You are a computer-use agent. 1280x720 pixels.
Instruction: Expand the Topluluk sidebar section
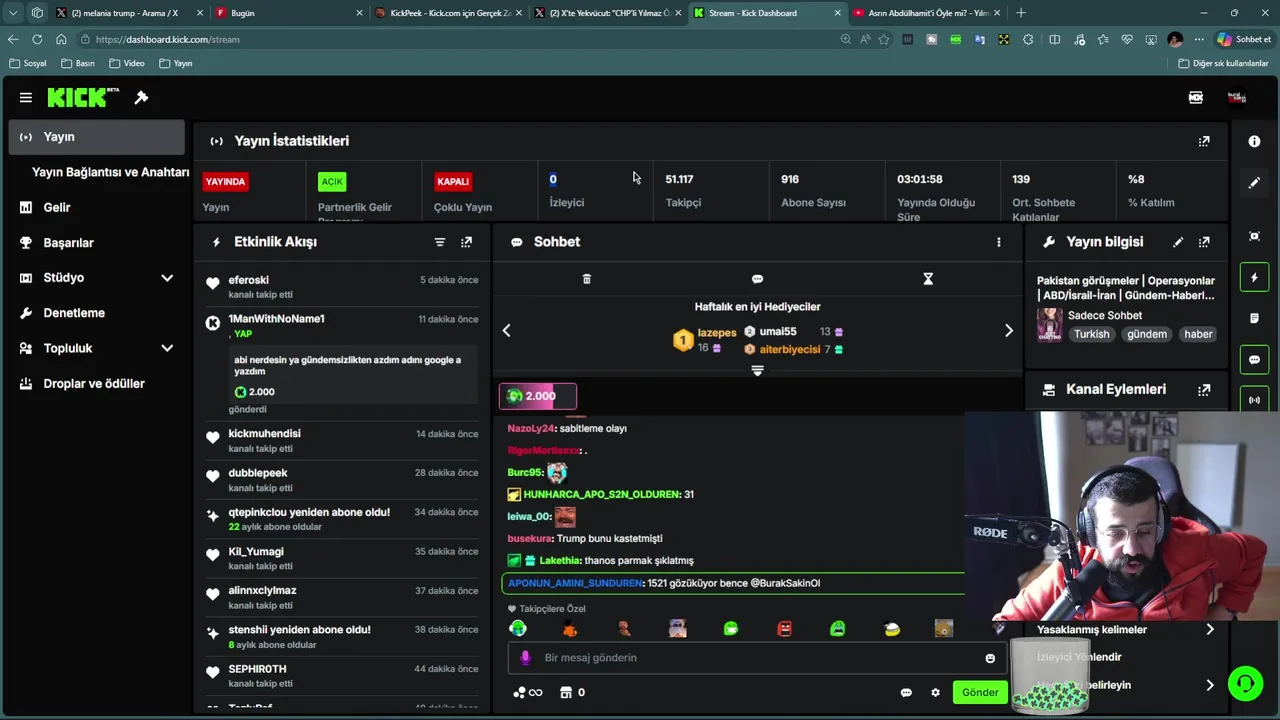[x=167, y=348]
